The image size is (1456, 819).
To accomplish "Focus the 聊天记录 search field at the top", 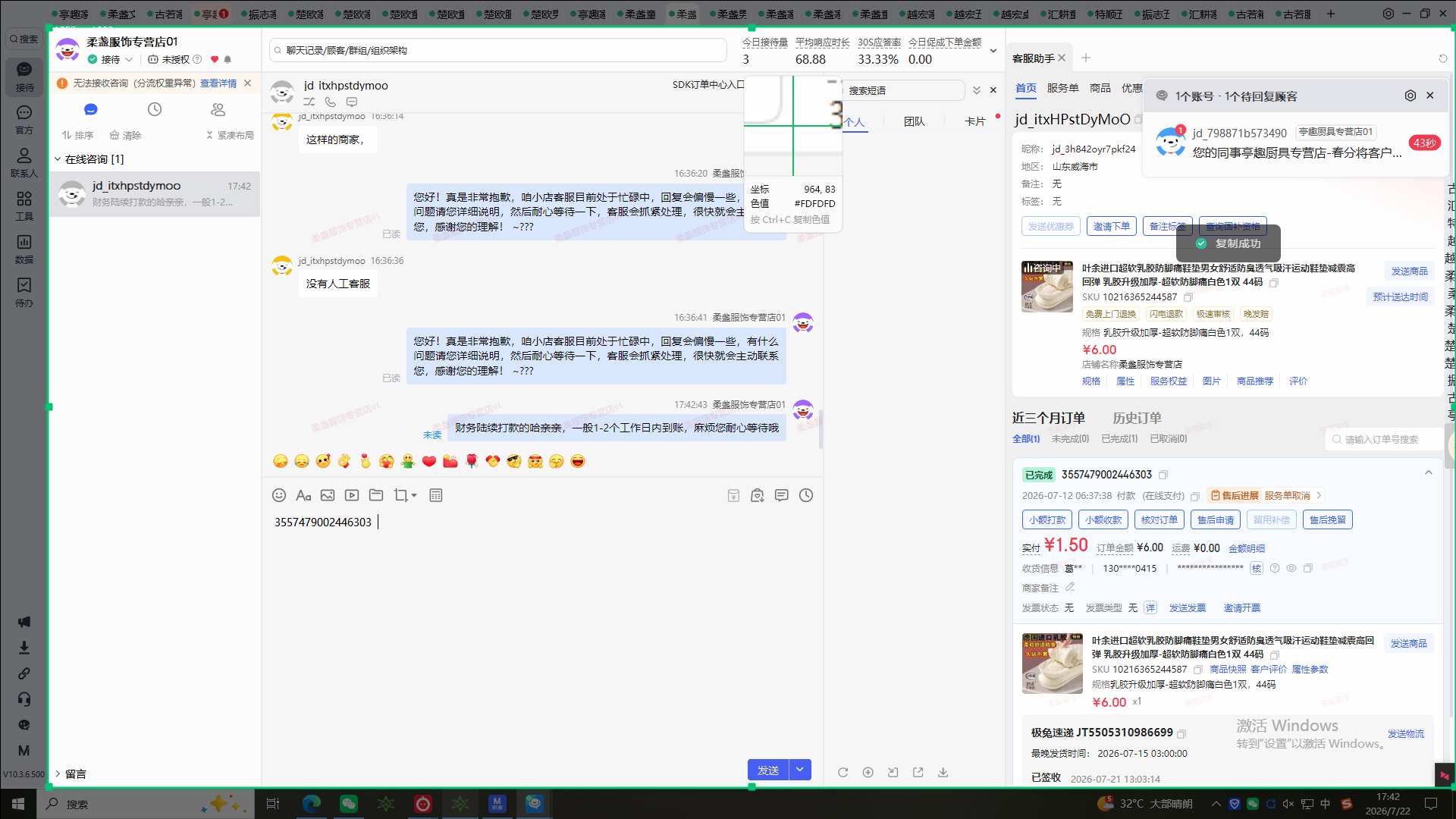I will [x=497, y=51].
